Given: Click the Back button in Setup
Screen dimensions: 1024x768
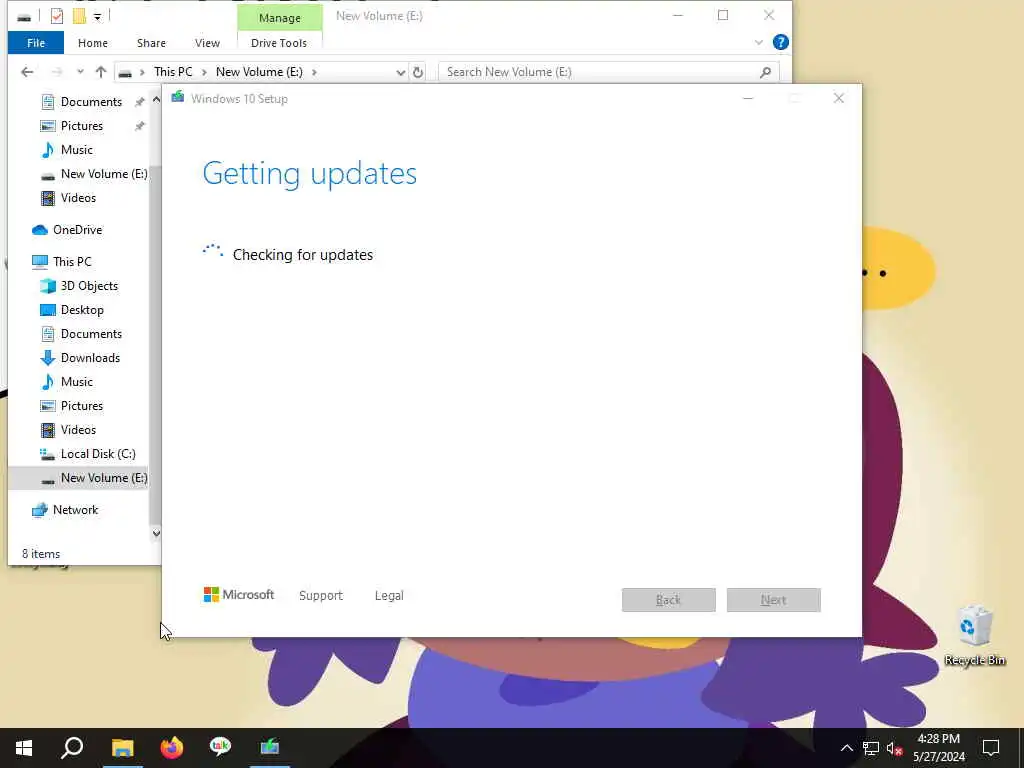Looking at the screenshot, I should coord(669,600).
